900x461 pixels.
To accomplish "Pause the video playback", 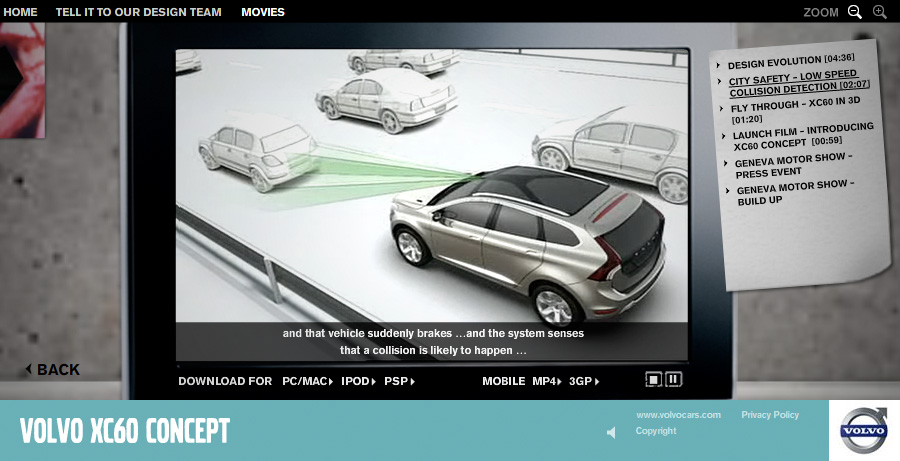I will coord(674,379).
